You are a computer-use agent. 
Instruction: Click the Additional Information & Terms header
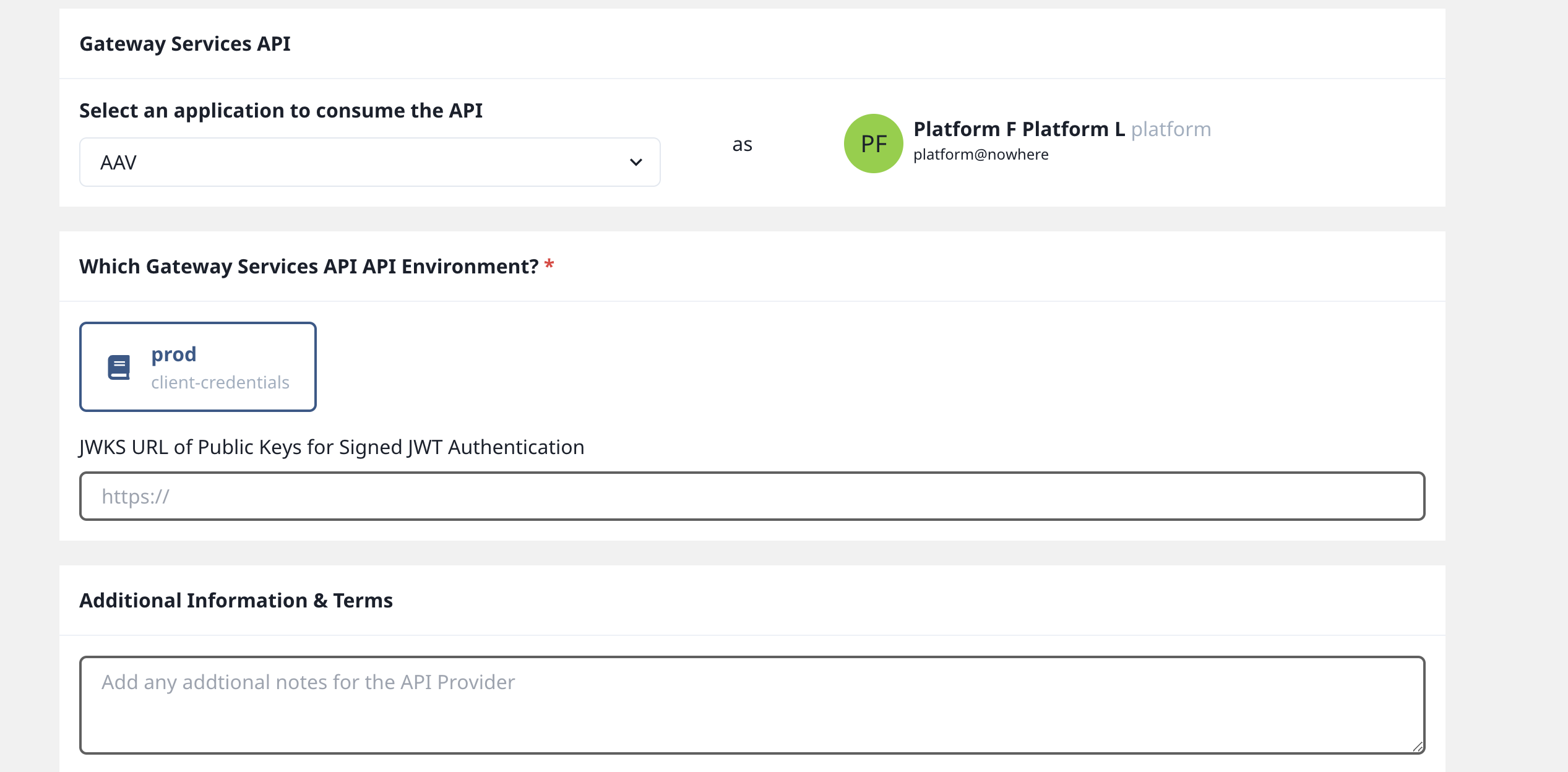[x=236, y=599]
